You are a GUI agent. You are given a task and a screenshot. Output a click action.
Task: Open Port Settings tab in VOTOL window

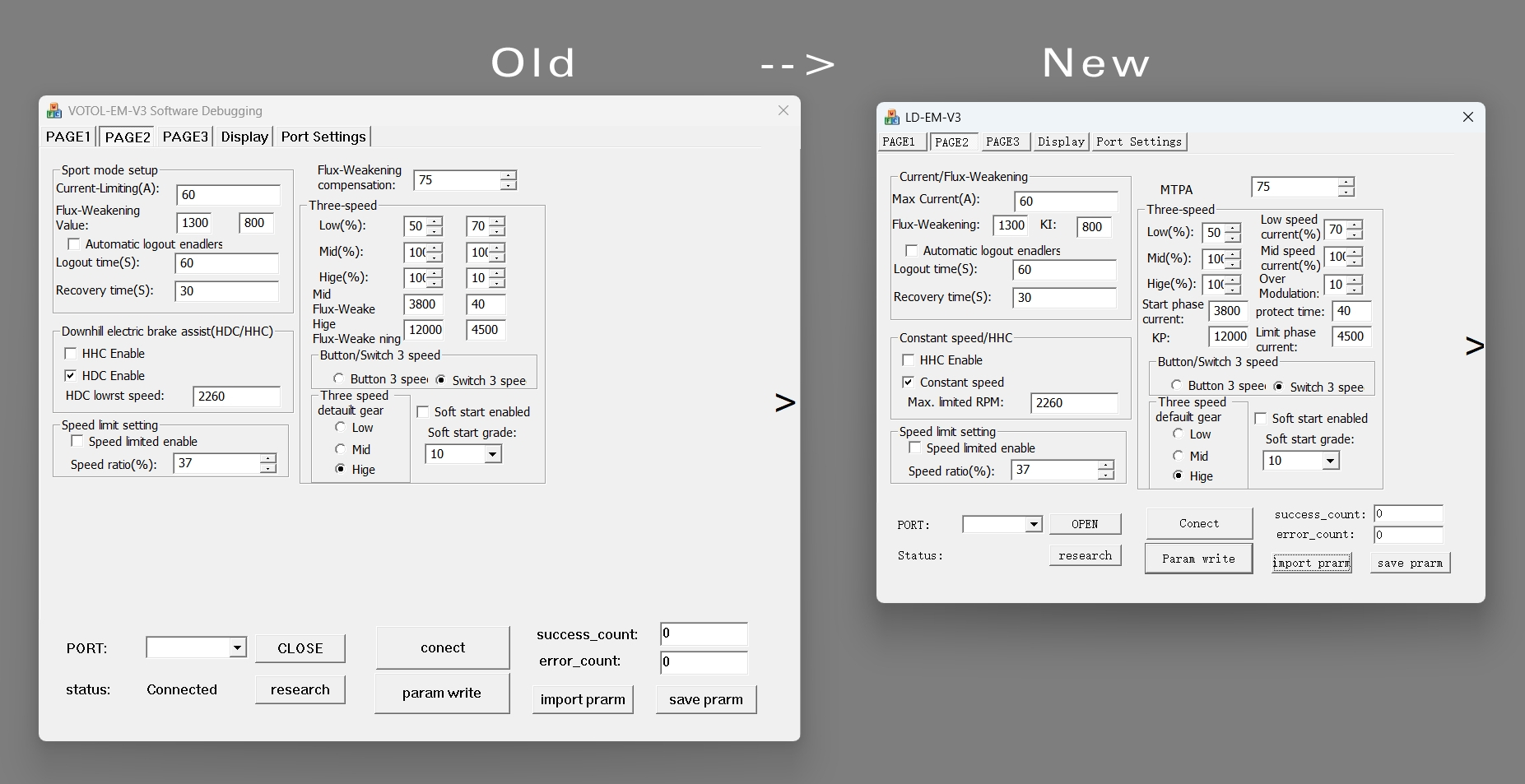click(x=323, y=137)
